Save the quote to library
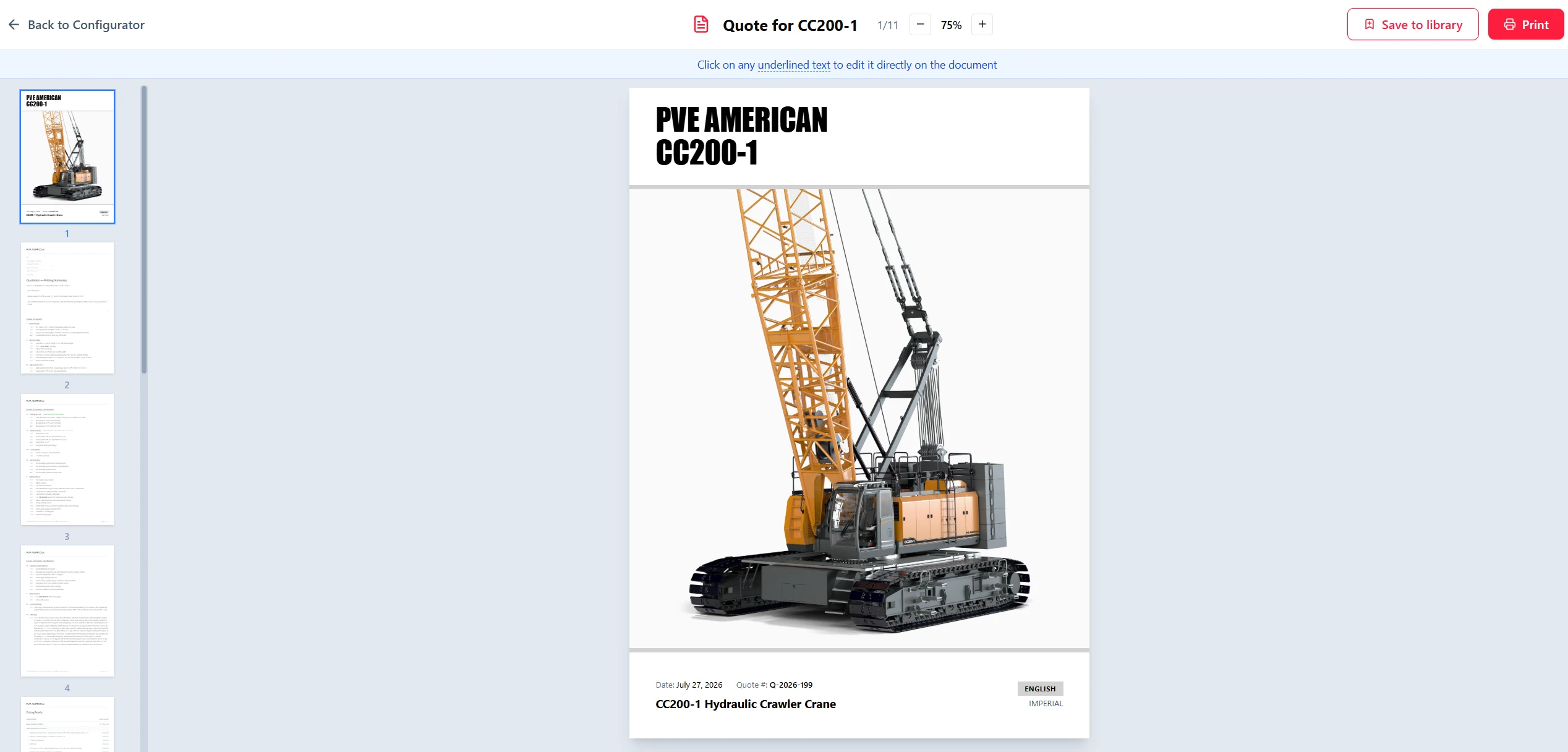 click(1413, 25)
